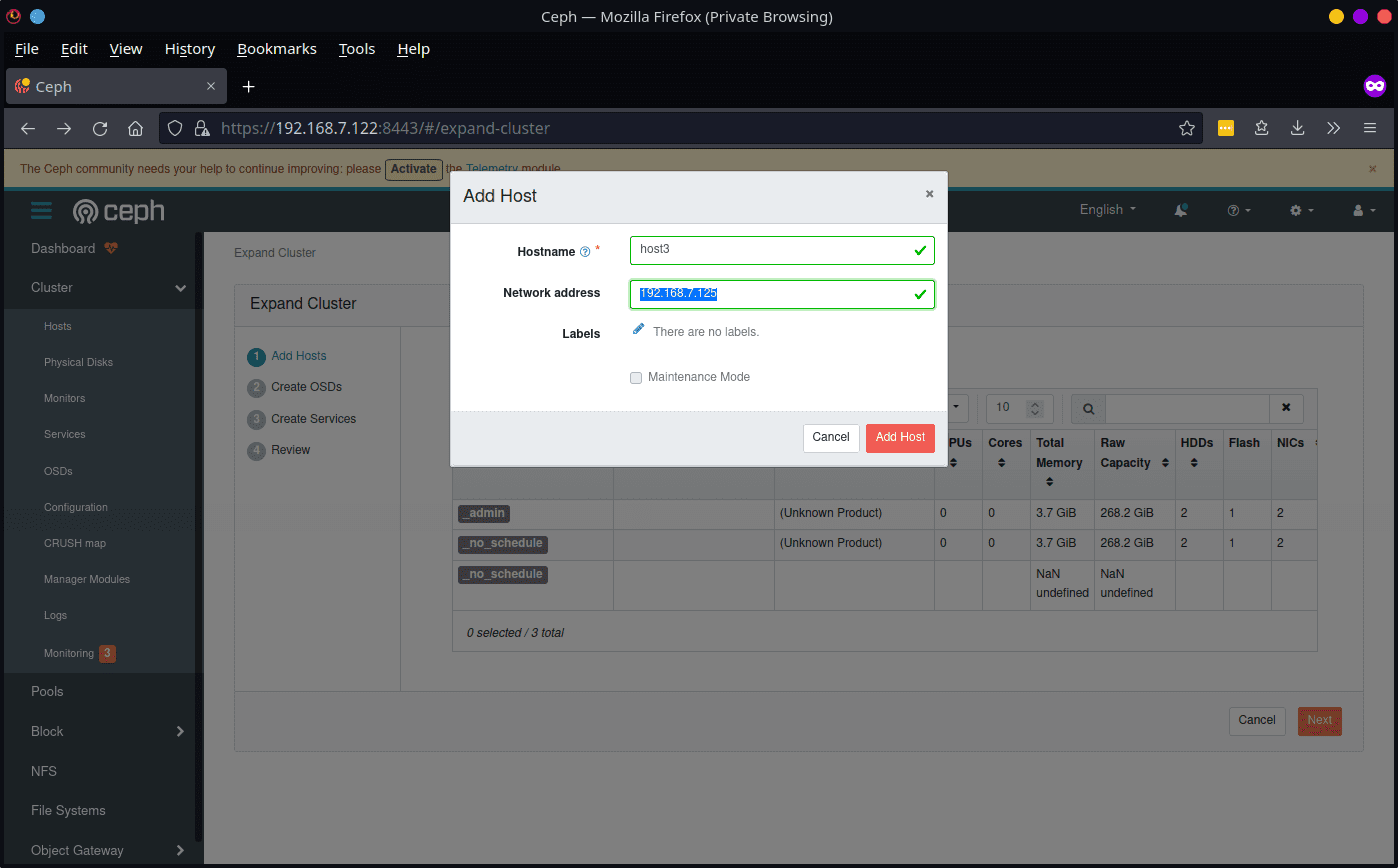The image size is (1398, 868).
Task: Open the notifications bell icon
Action: [x=1181, y=210]
